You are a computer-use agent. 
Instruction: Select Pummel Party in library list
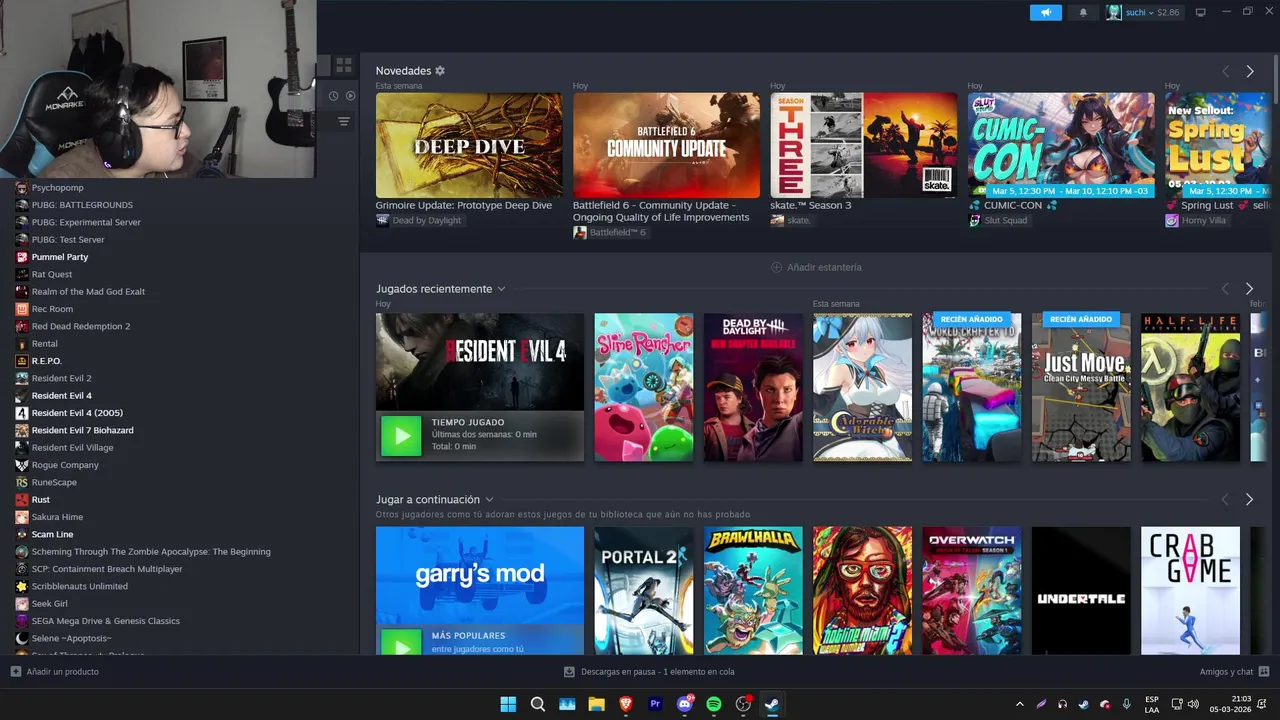[x=59, y=257]
